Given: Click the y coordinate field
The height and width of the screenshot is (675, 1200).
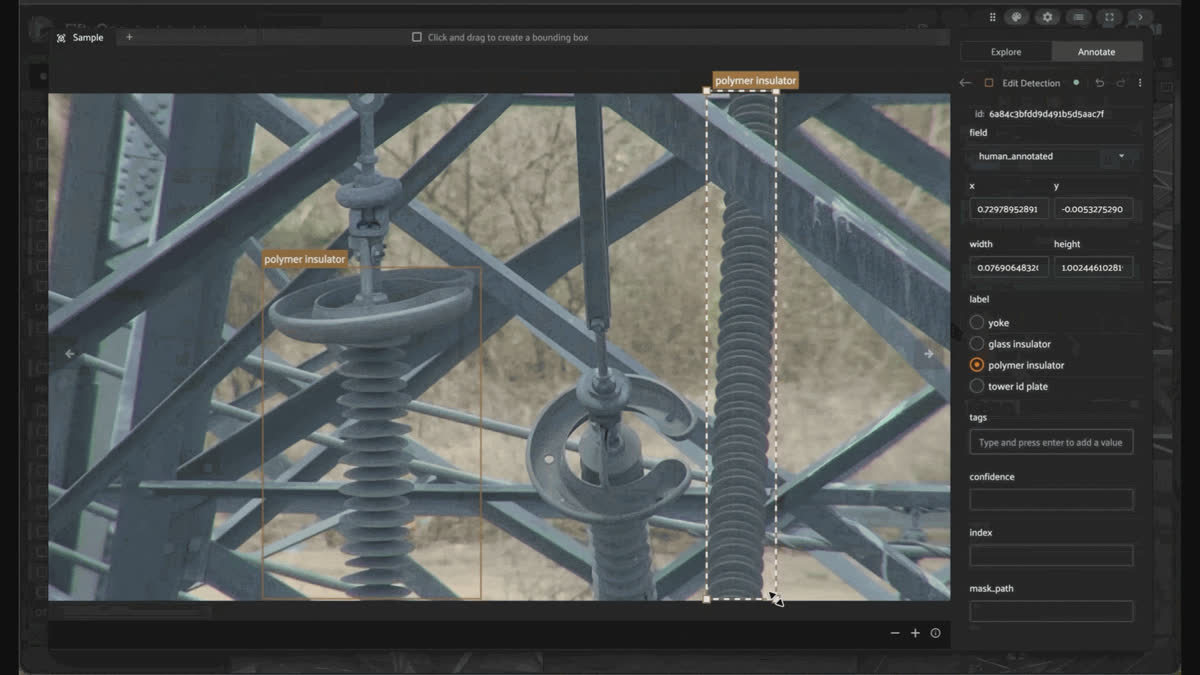Looking at the screenshot, I should click(1093, 210).
